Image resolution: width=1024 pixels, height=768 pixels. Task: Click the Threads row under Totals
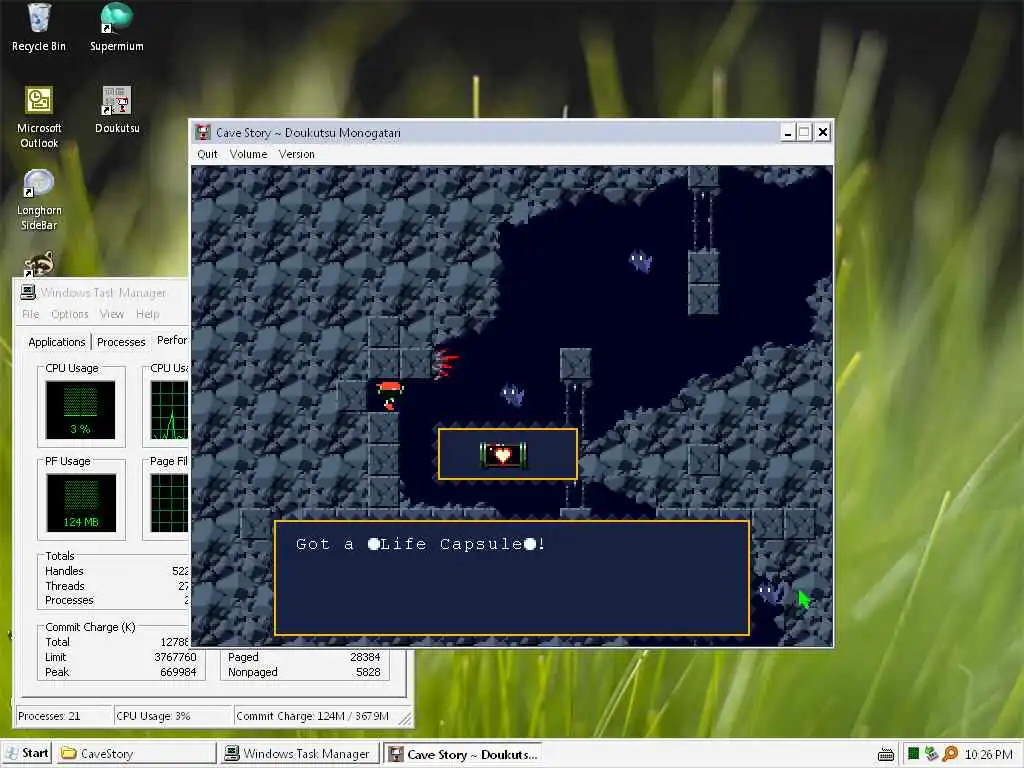pos(116,586)
